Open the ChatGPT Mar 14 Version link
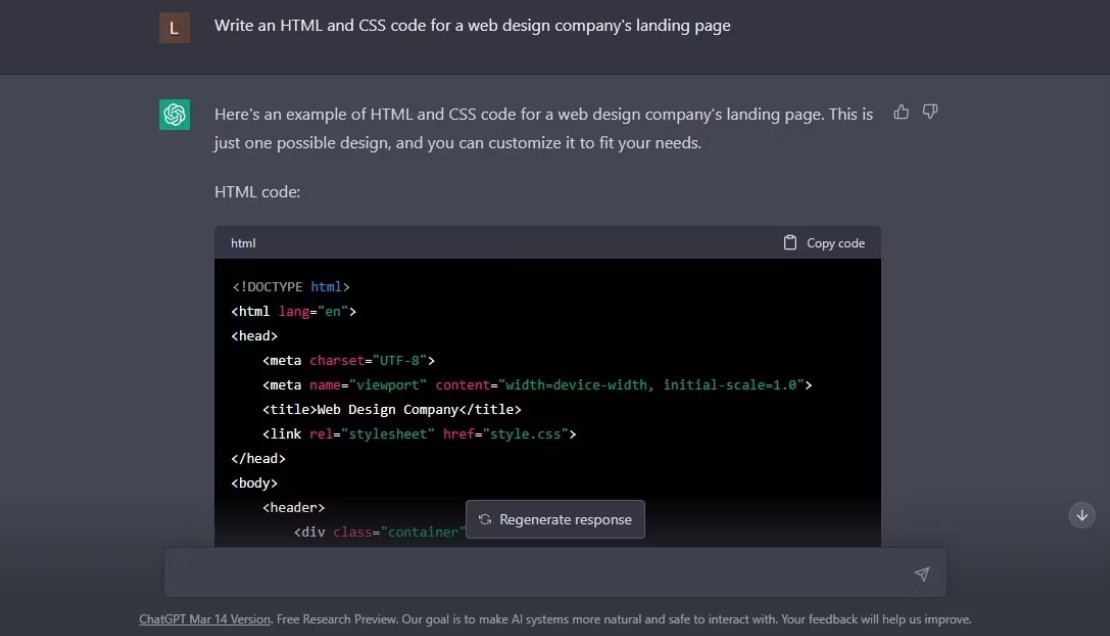1110x636 pixels. coord(205,619)
